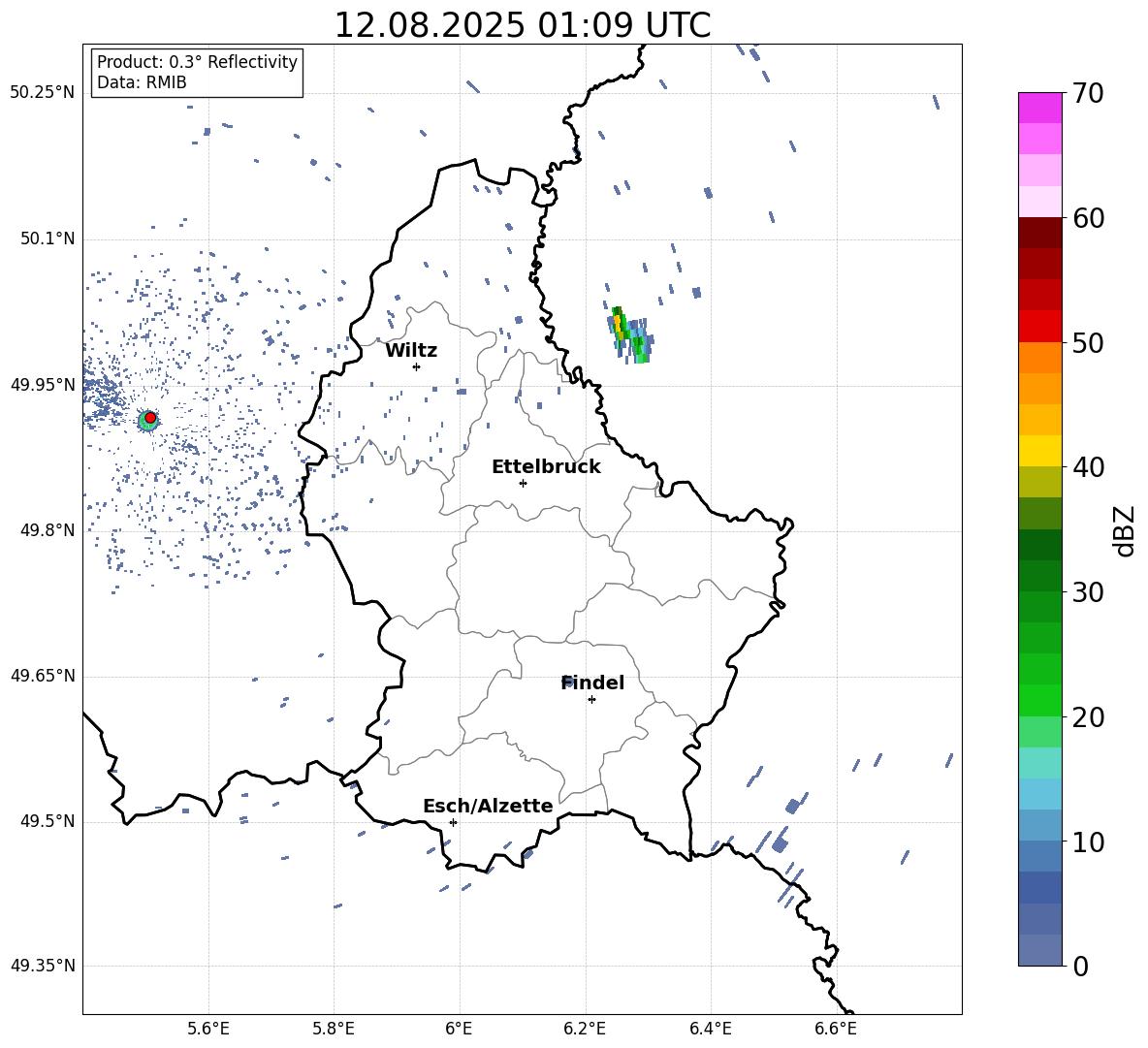This screenshot has width=1148, height=1048.
Task: Click the 10 tick on the colorbar
Action: [1088, 842]
